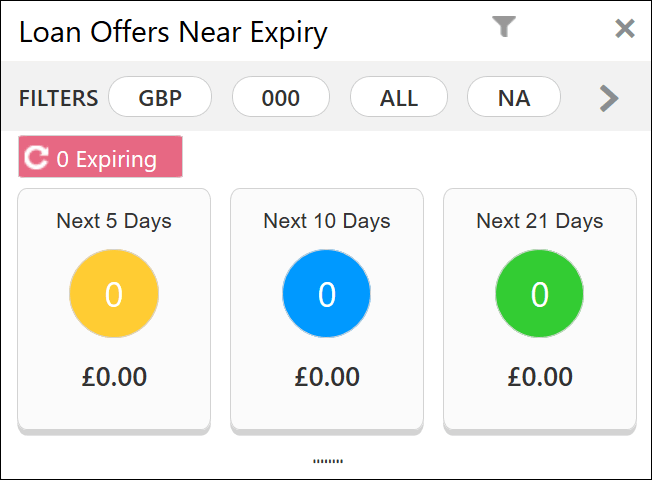Image resolution: width=652 pixels, height=480 pixels.
Task: Click £0.00 amount under Next 10 Days
Action: pos(327,377)
